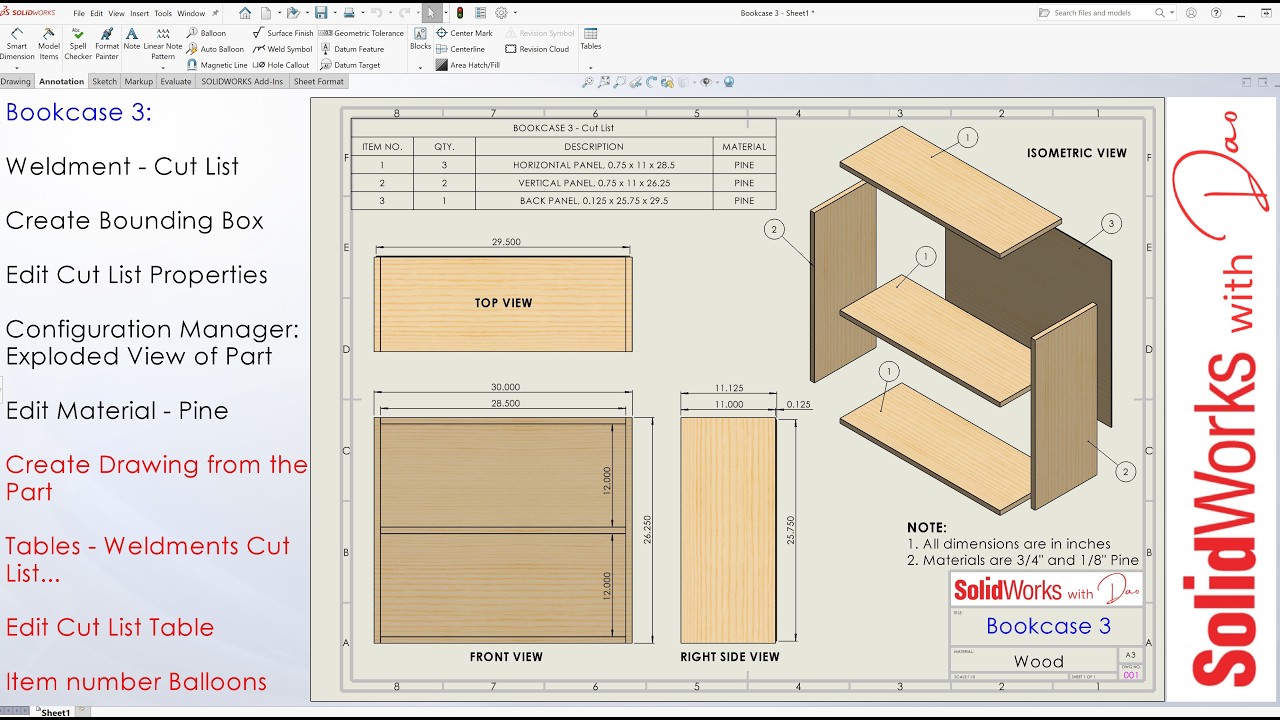Image resolution: width=1280 pixels, height=720 pixels.
Task: Add a Hole Callout
Action: (x=281, y=65)
